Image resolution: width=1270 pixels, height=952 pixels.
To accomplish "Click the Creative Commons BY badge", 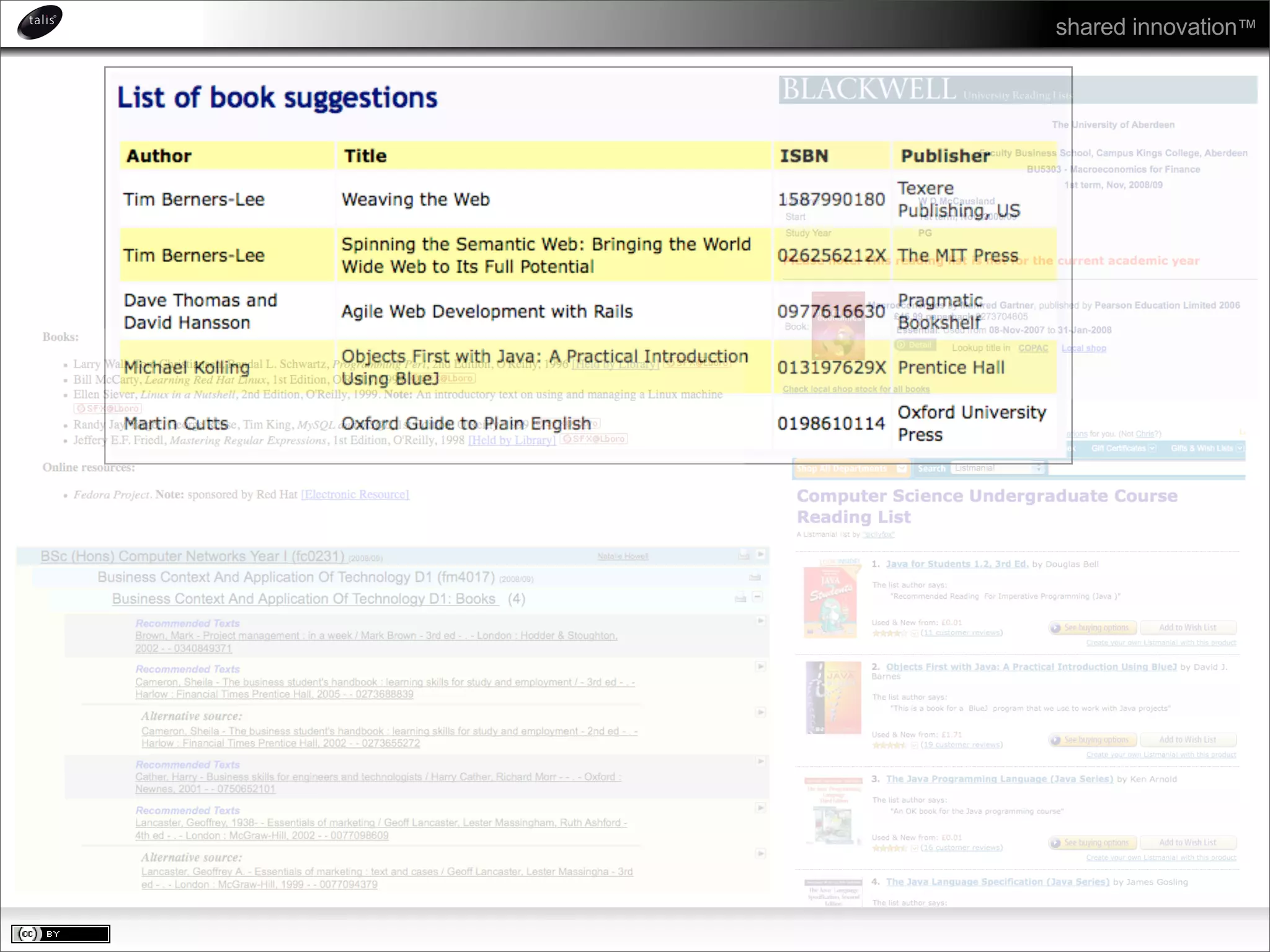I will (x=60, y=933).
